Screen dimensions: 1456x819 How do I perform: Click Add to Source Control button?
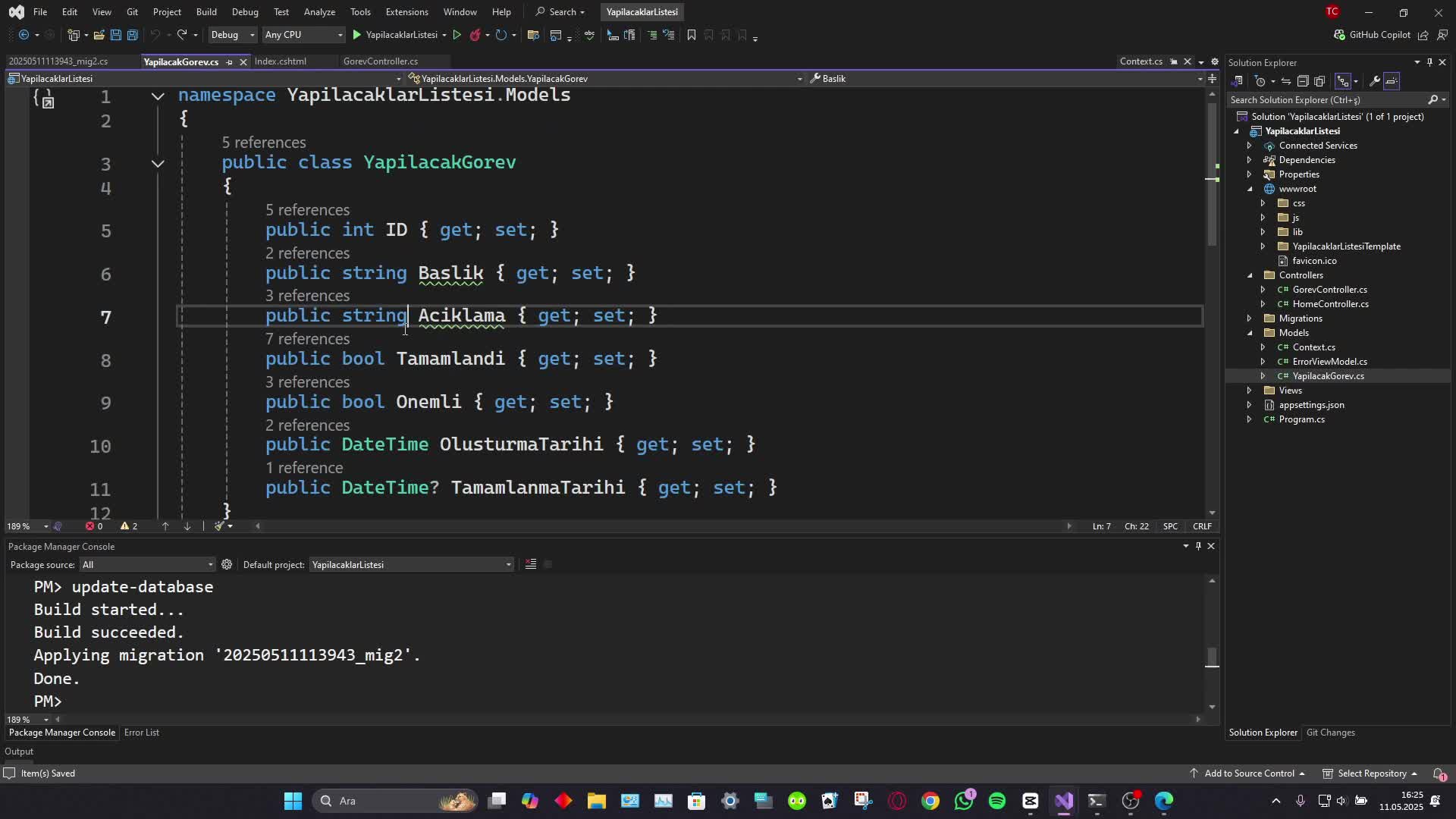tap(1247, 773)
